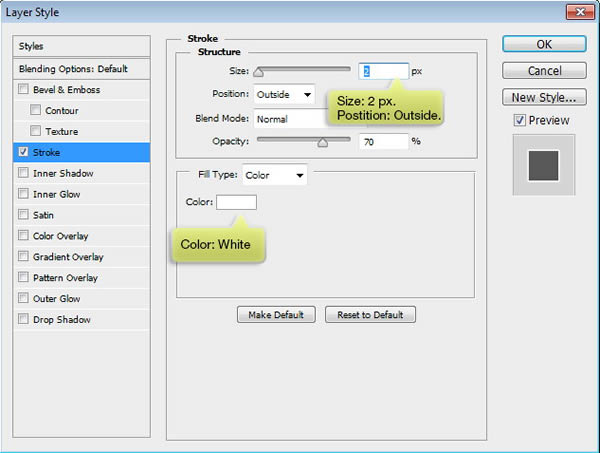Check the Drop Shadow checkbox

(23, 320)
